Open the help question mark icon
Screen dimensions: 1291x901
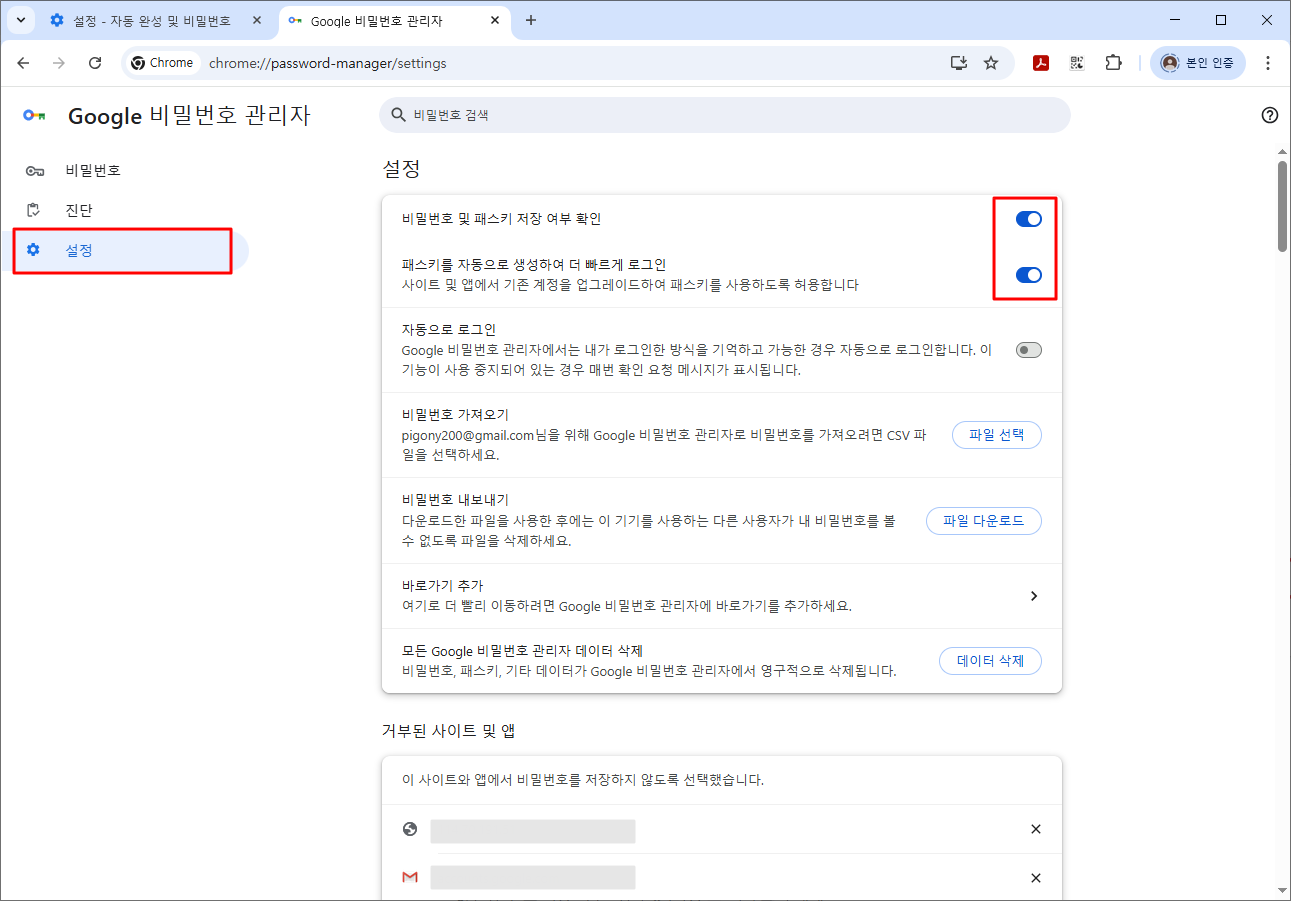(x=1270, y=115)
